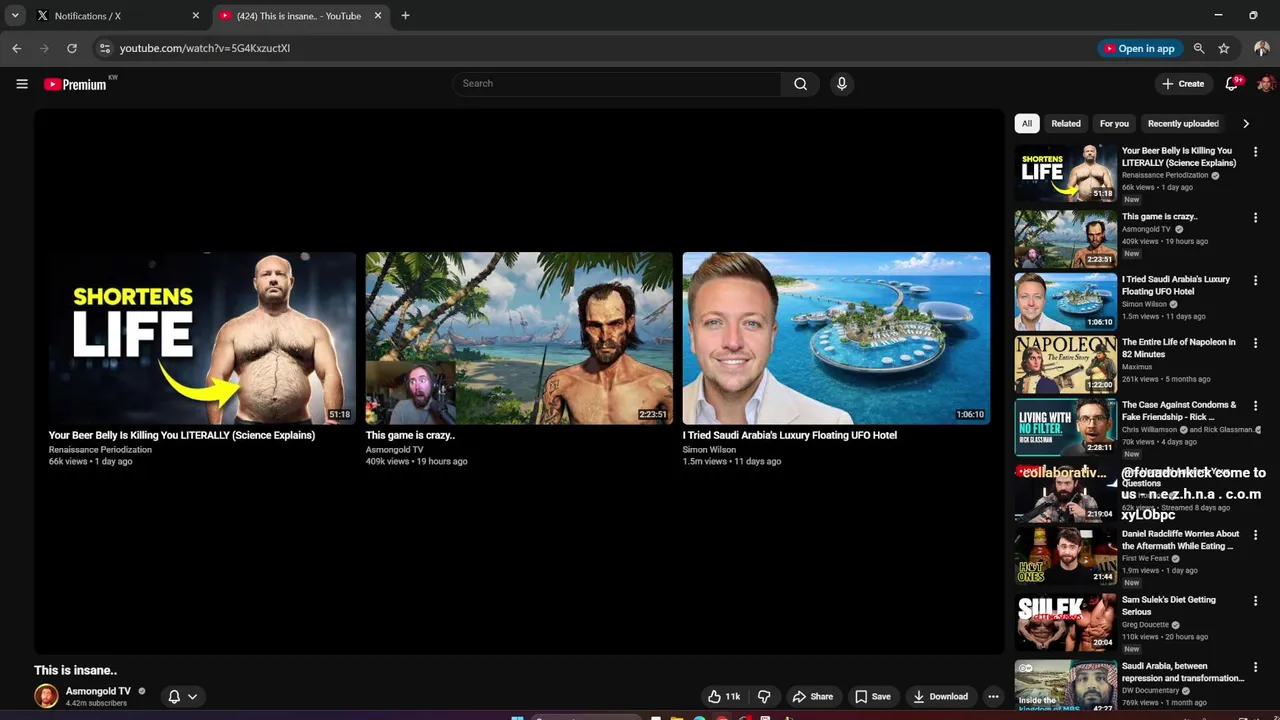Open title Daniel Radcliffe Worries About the Aftermath
The height and width of the screenshot is (720, 1280).
click(1180, 540)
